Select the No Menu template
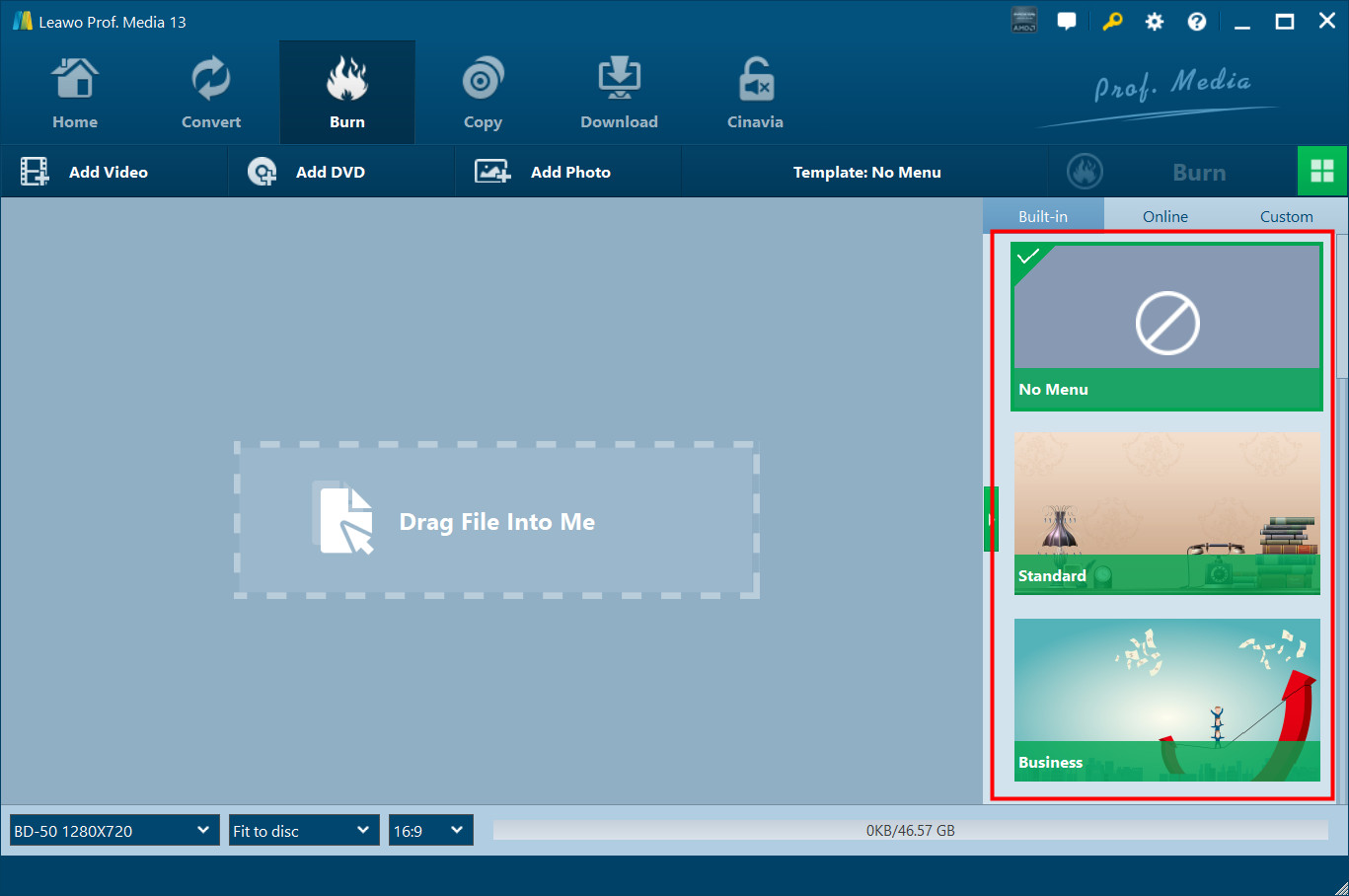 pyautogui.click(x=1166, y=327)
